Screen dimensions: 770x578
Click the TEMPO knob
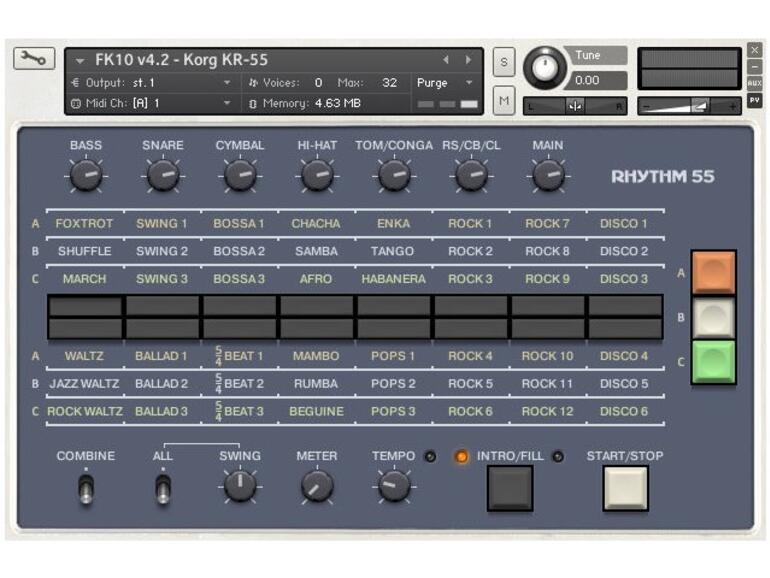pyautogui.click(x=394, y=486)
